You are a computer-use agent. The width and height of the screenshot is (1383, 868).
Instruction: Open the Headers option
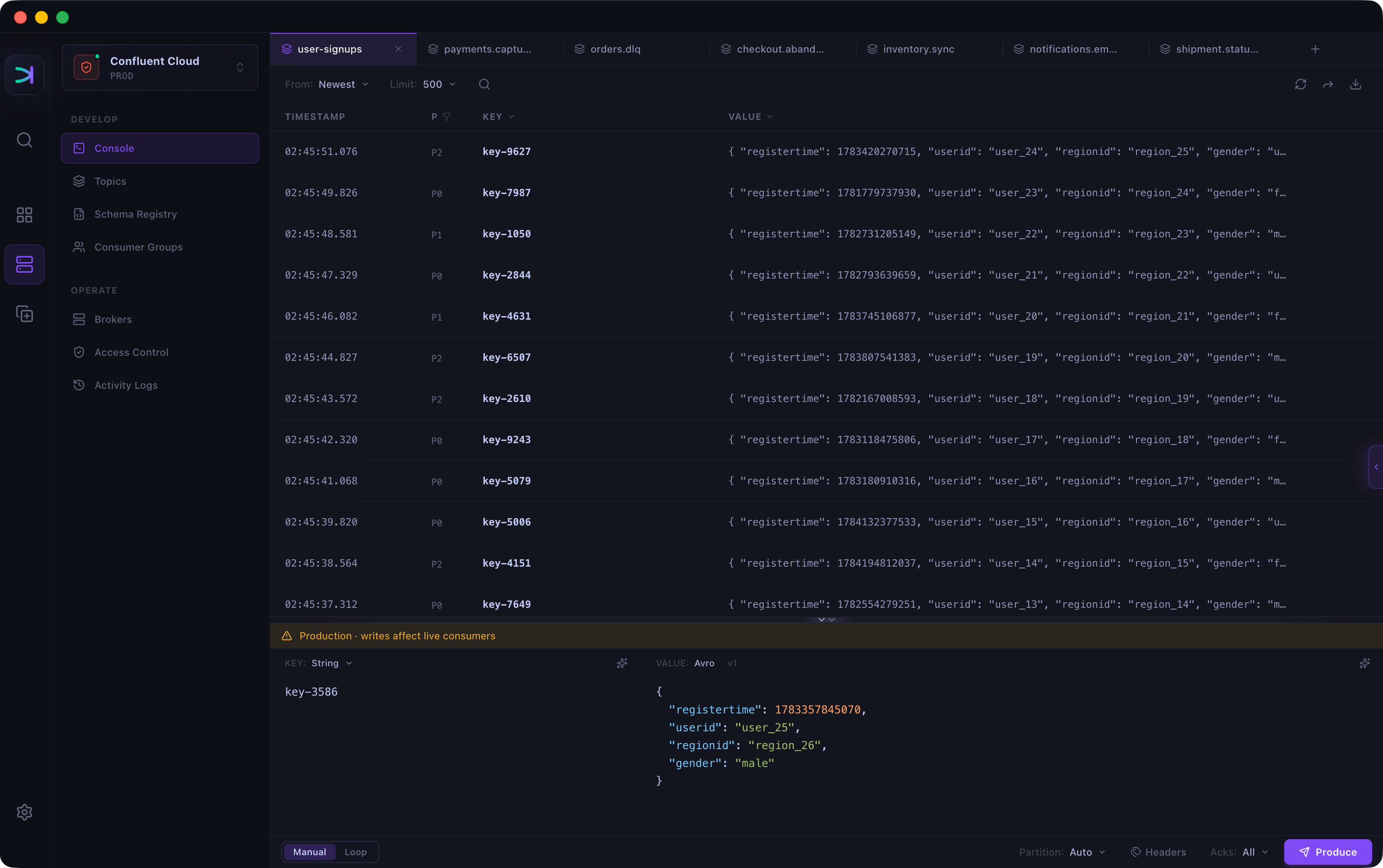[x=1159, y=852]
